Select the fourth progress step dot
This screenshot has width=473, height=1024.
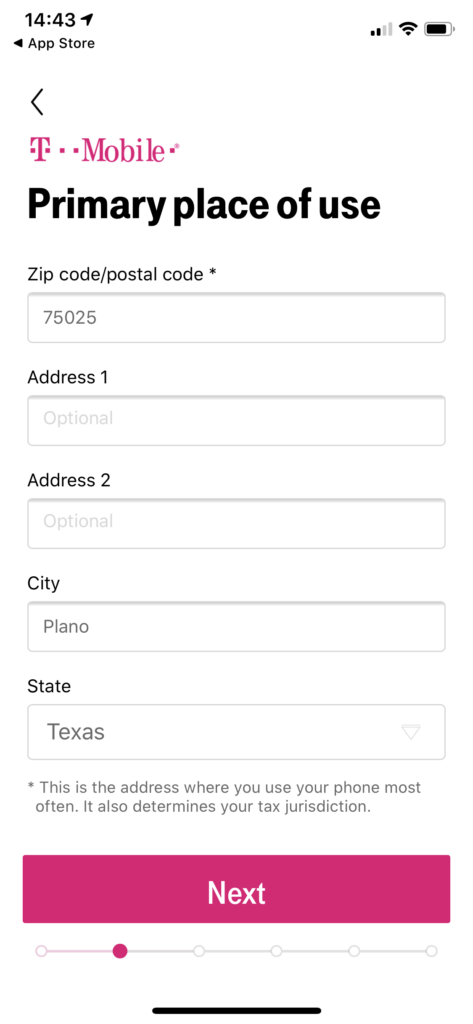pos(276,951)
